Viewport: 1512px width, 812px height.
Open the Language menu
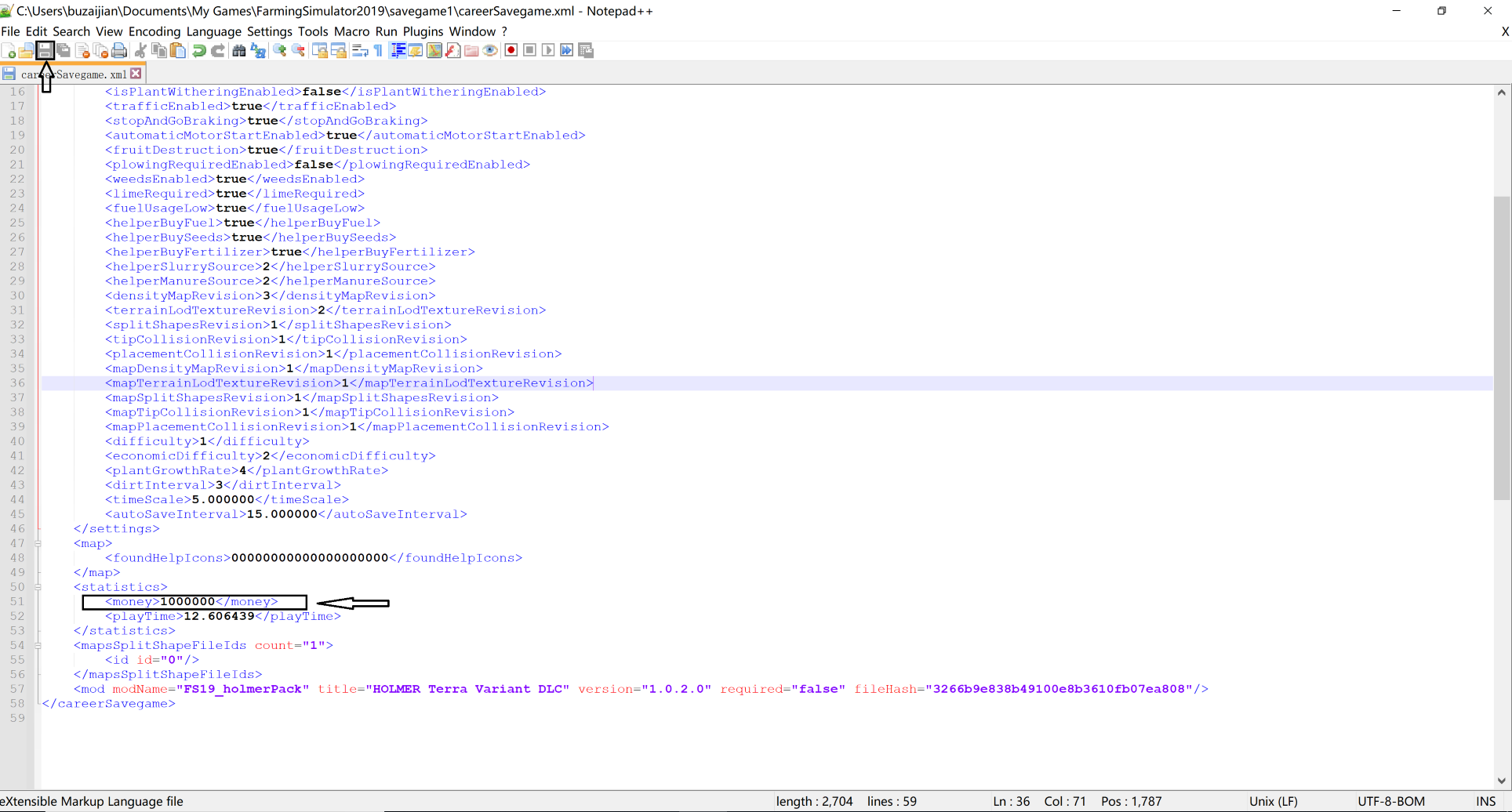pos(214,31)
